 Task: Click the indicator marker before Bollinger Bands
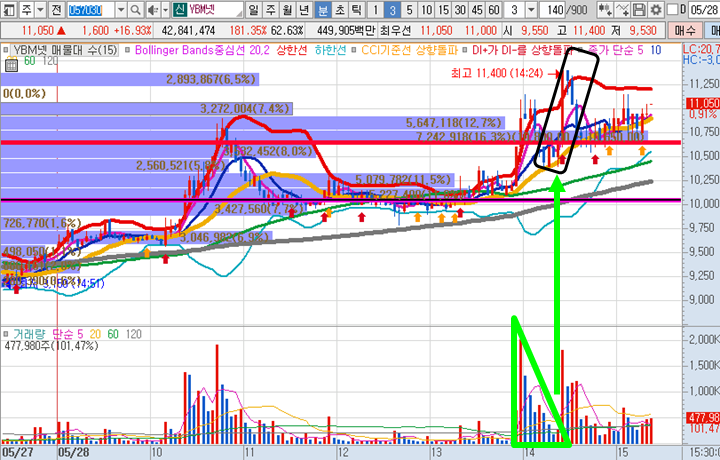(129, 50)
